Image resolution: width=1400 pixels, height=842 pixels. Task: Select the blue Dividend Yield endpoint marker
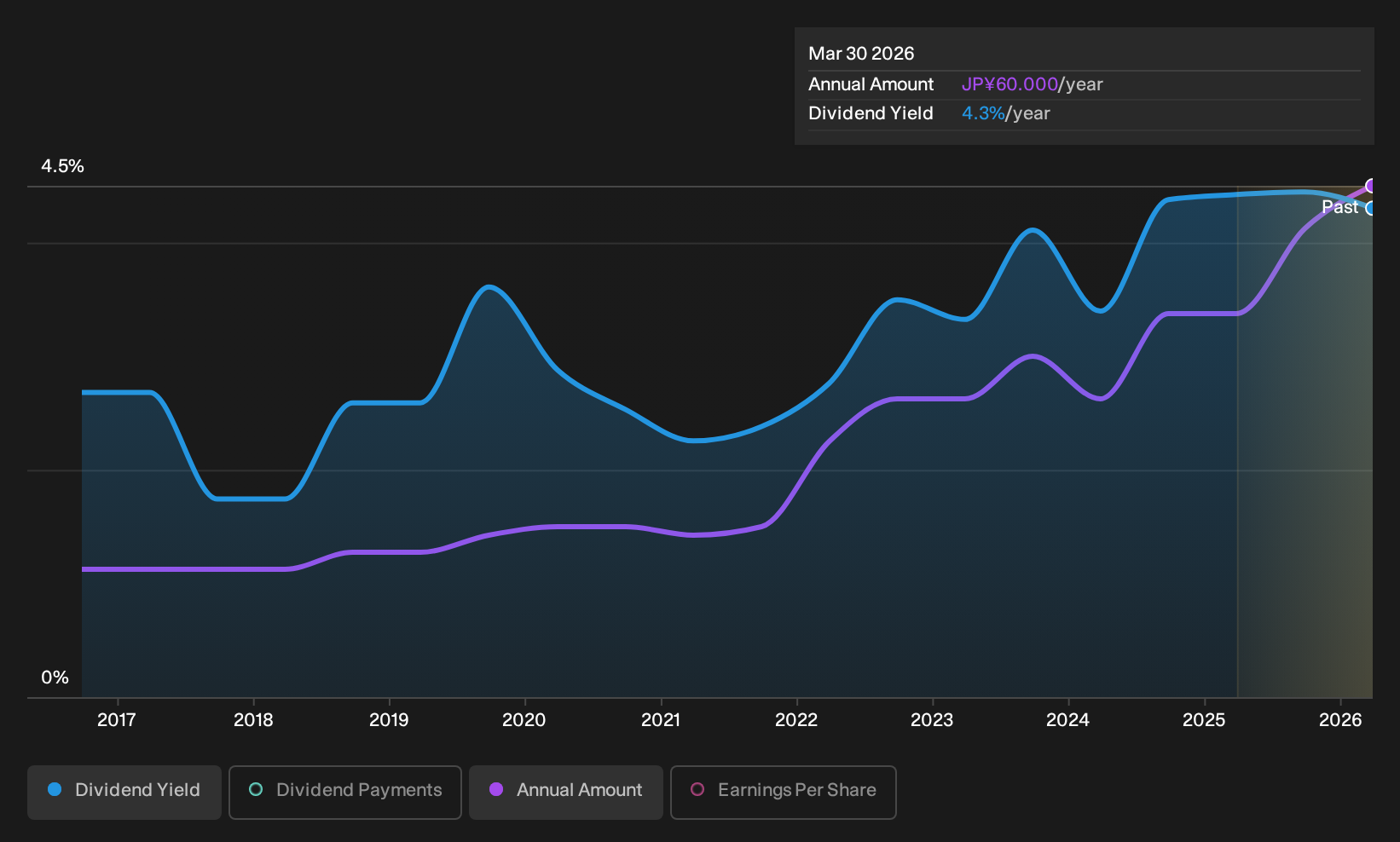point(1371,208)
